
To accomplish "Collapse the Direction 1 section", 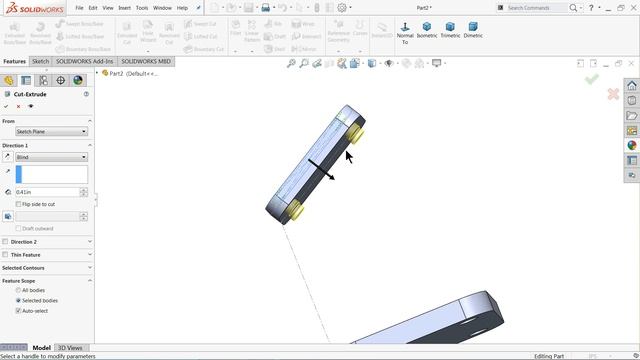I will (x=89, y=145).
